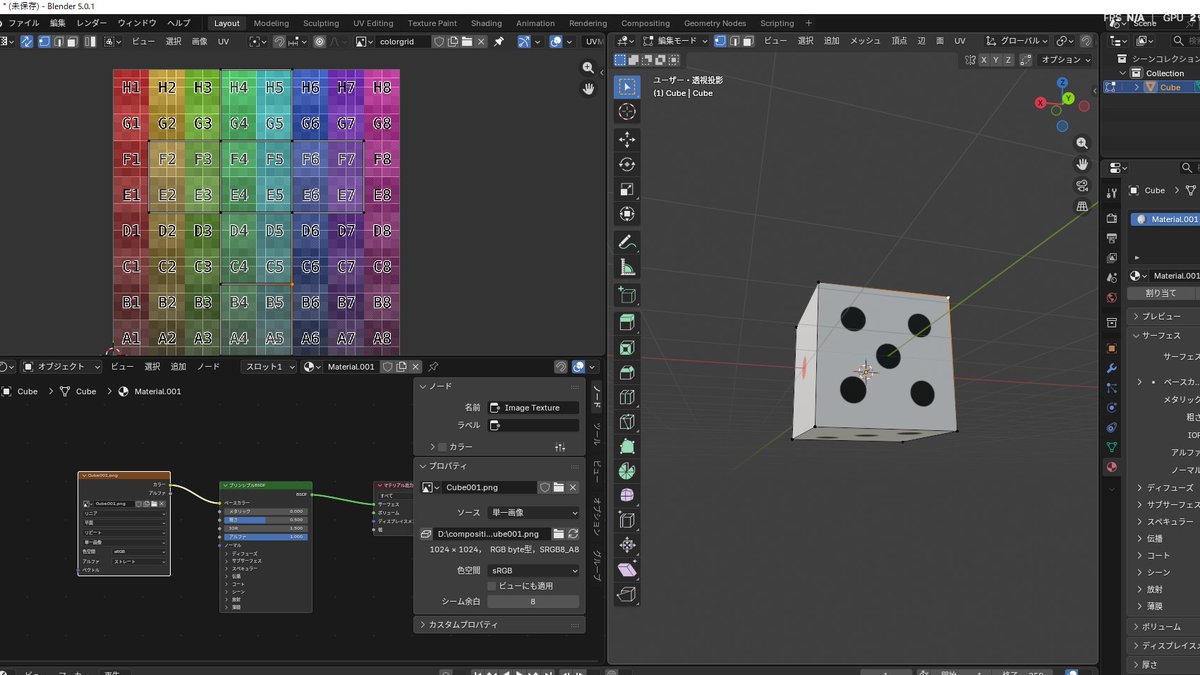Select the Transform tool in 3D viewport
Viewport: 1200px width, 675px height.
click(627, 214)
